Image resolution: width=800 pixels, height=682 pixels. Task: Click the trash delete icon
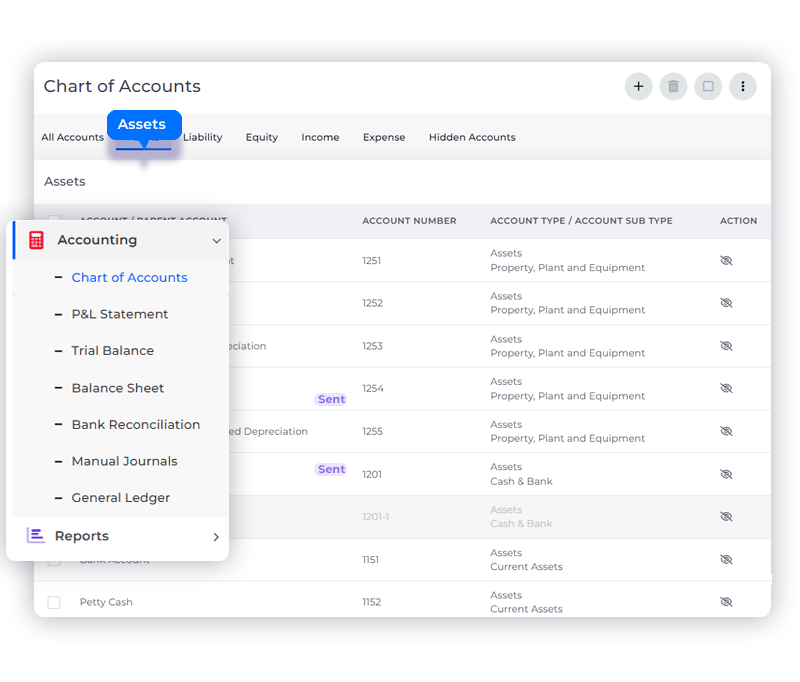click(x=673, y=87)
